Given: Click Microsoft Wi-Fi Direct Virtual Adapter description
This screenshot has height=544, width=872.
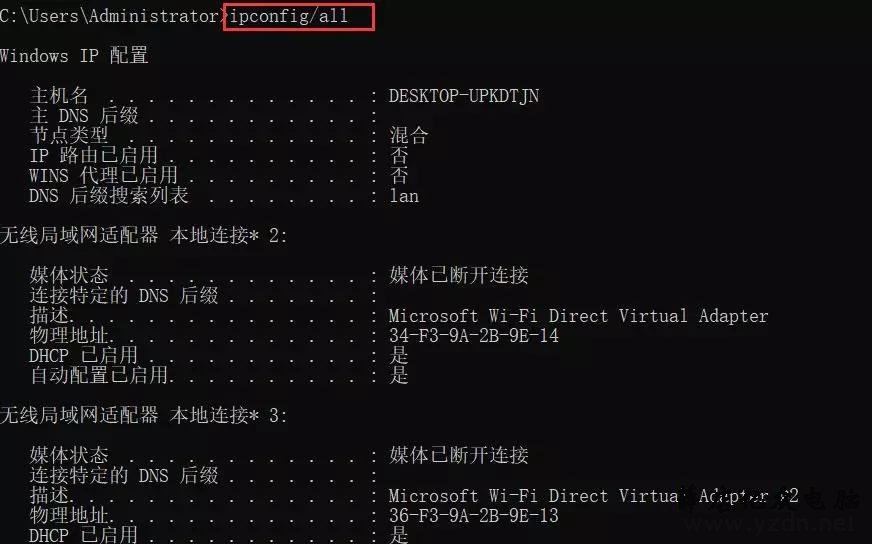Looking at the screenshot, I should (x=578, y=316).
